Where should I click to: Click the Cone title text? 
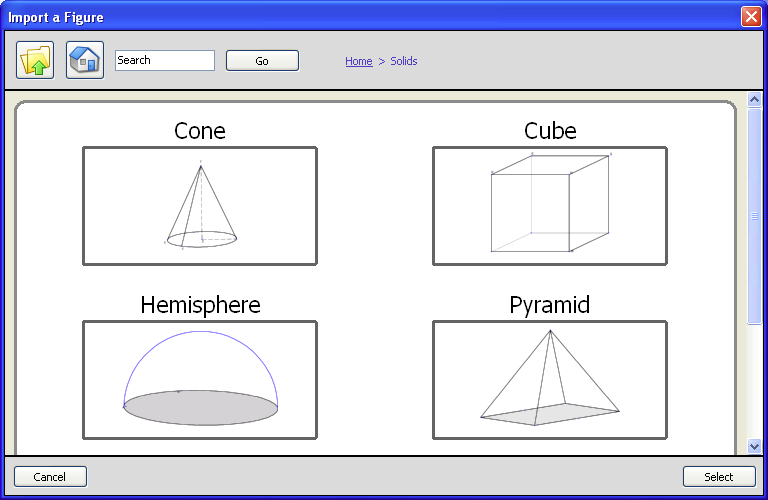click(x=200, y=131)
